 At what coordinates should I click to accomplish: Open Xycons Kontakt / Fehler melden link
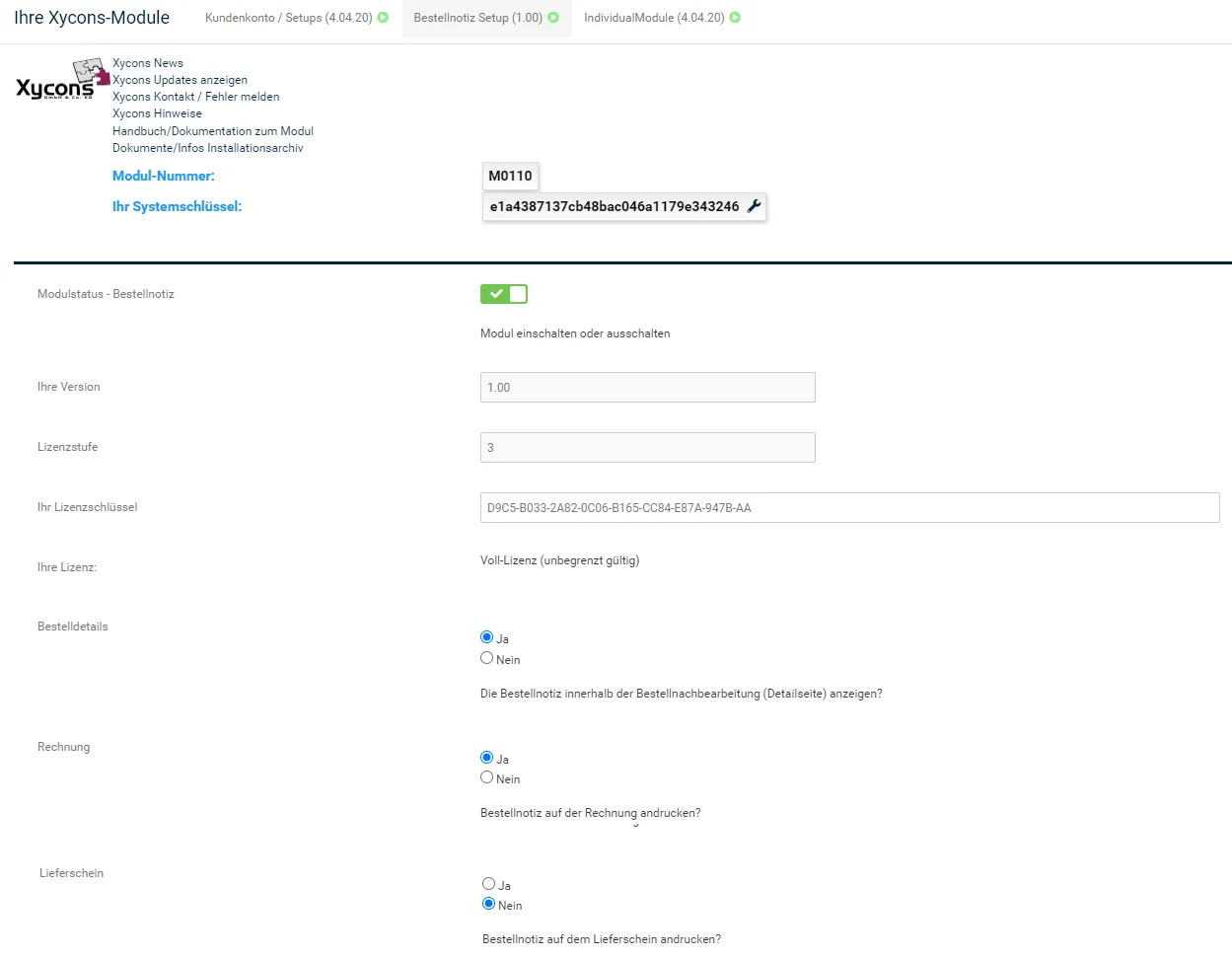point(195,97)
